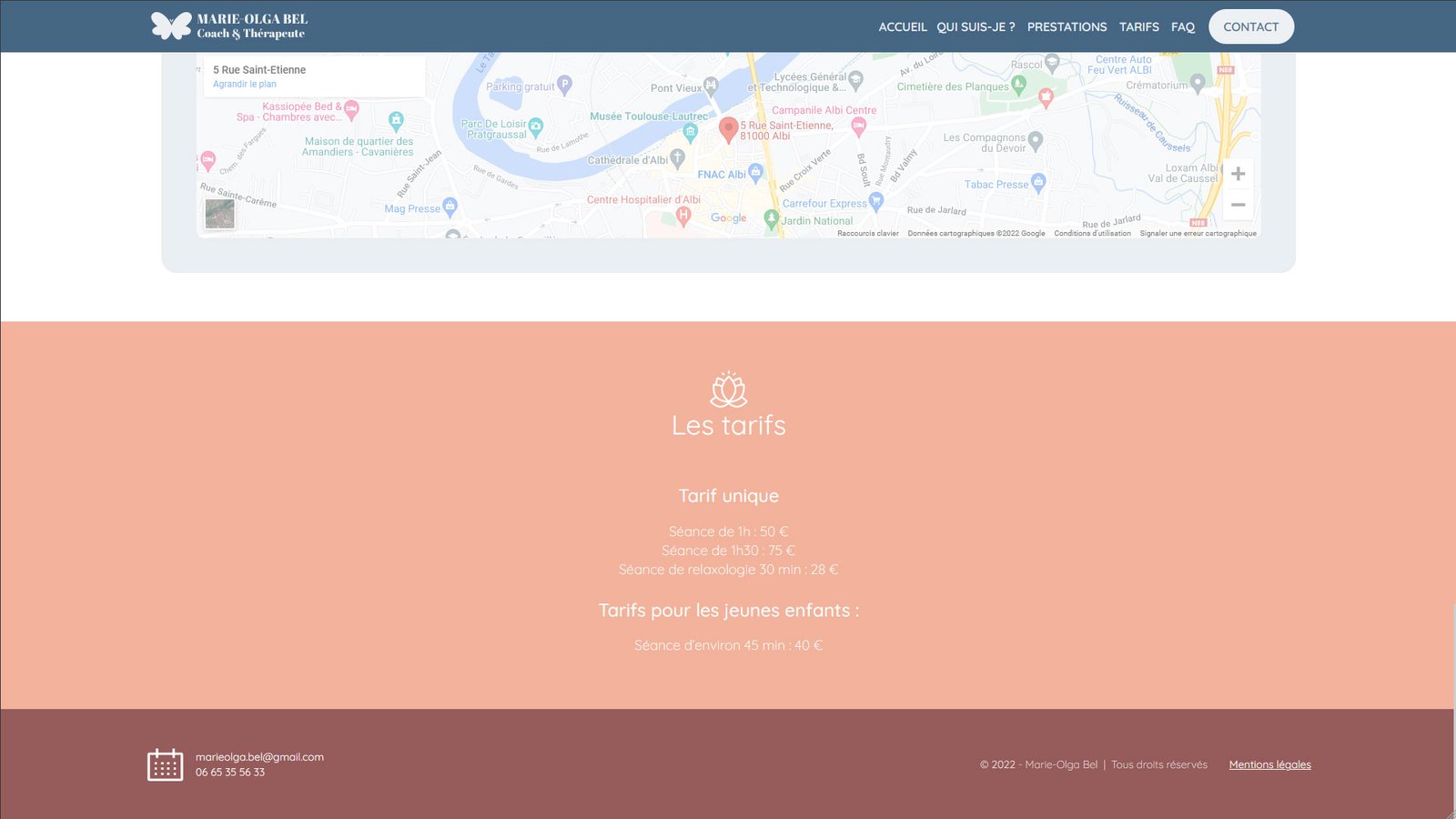Go to the PRESTATIONS section
Viewport: 1456px width, 819px height.
tap(1067, 26)
